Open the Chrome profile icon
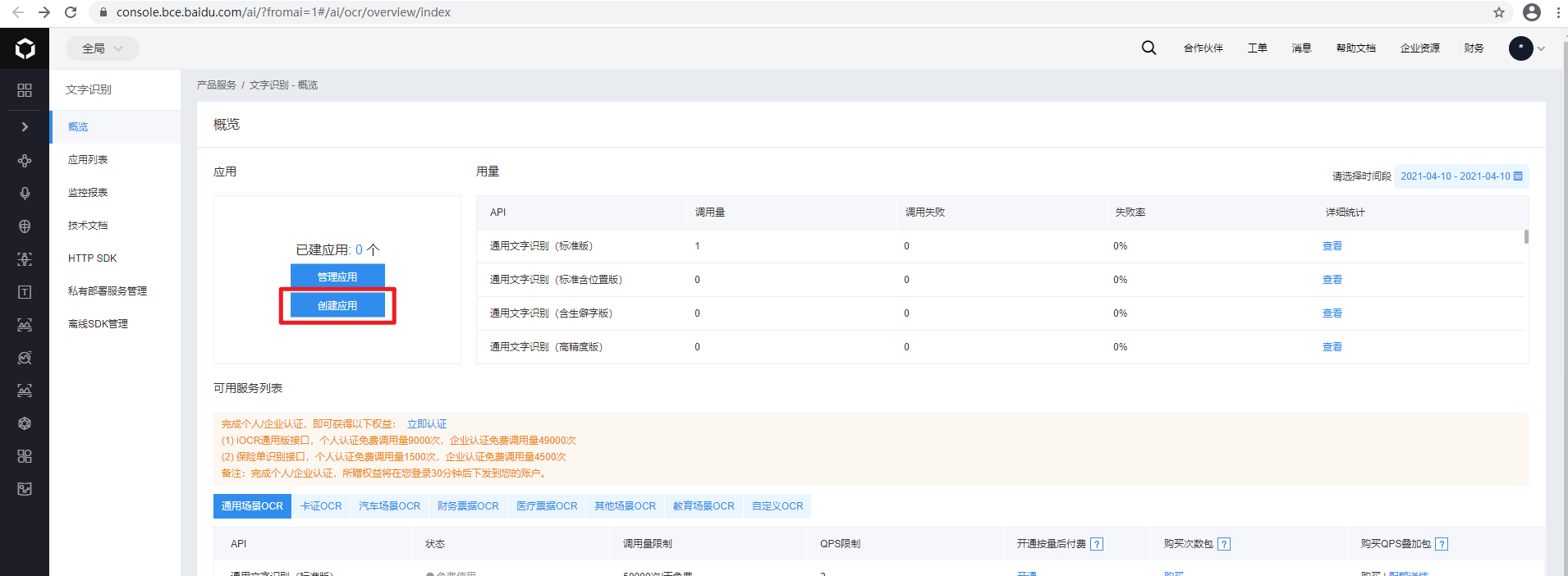This screenshot has height=576, width=1568. click(x=1532, y=12)
